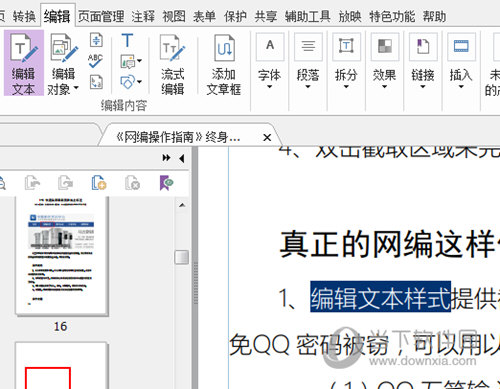The width and height of the screenshot is (500, 389).
Task: Click the insert page icon with plus
Action: [x=99, y=183]
